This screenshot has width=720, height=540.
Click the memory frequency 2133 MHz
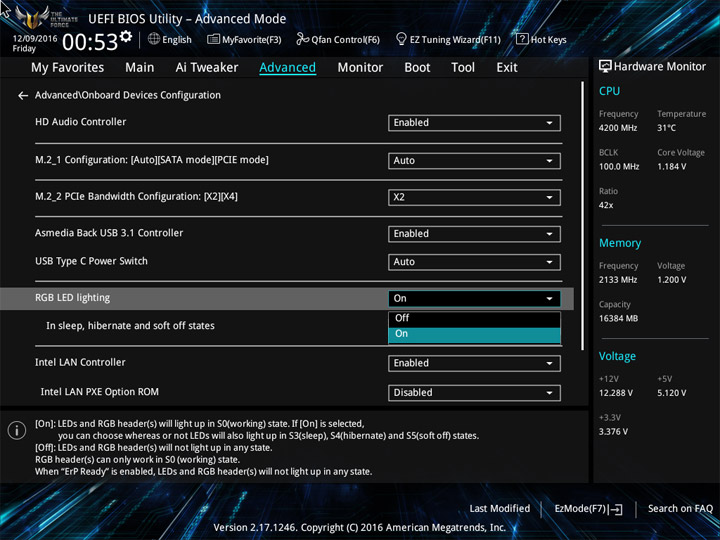[x=618, y=280]
